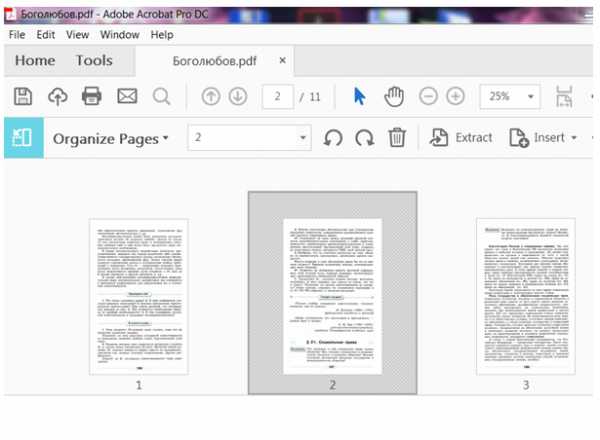The image size is (600, 440).
Task: Open the Edit menu
Action: point(46,35)
